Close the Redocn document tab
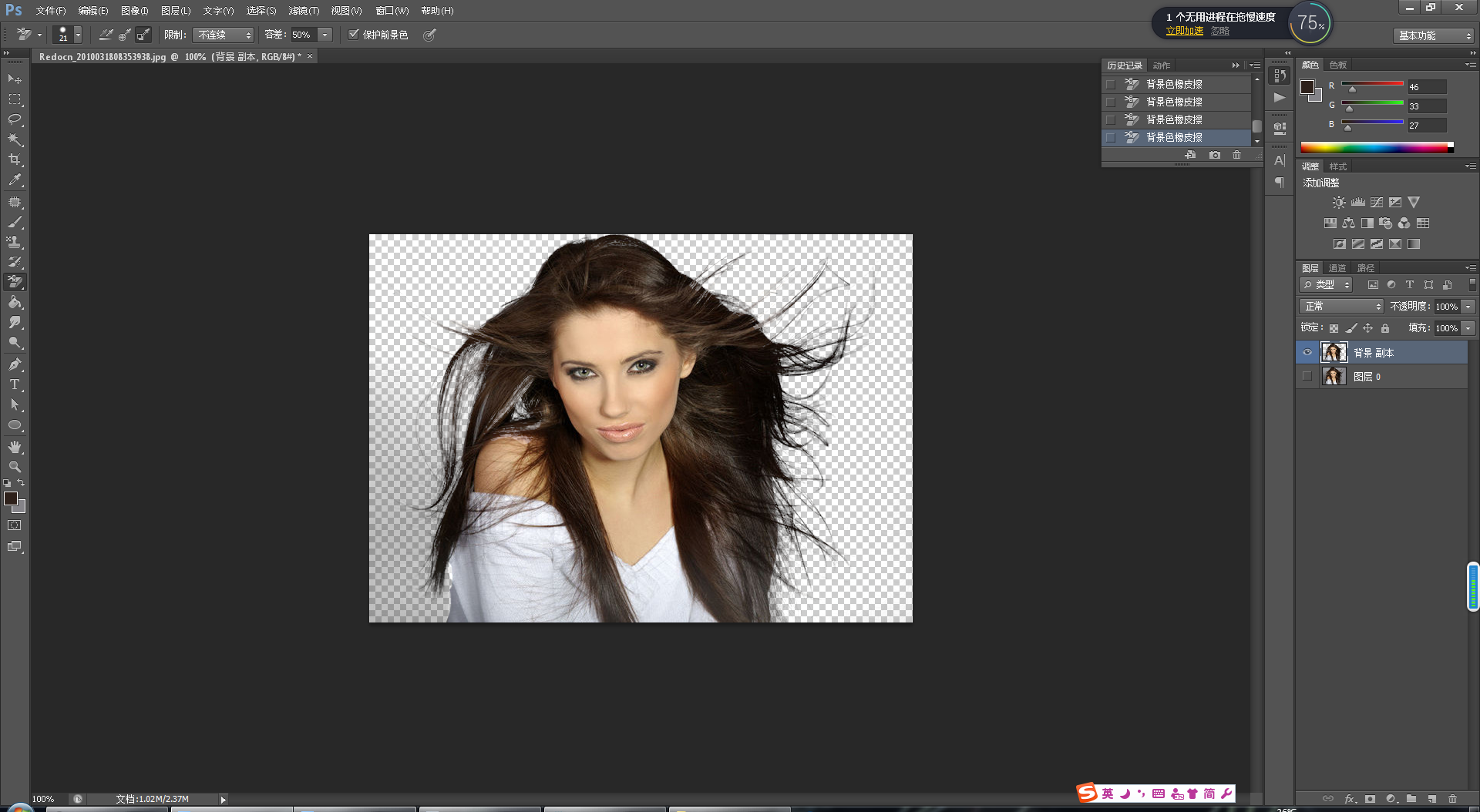This screenshot has height=812, width=1480. point(310,56)
